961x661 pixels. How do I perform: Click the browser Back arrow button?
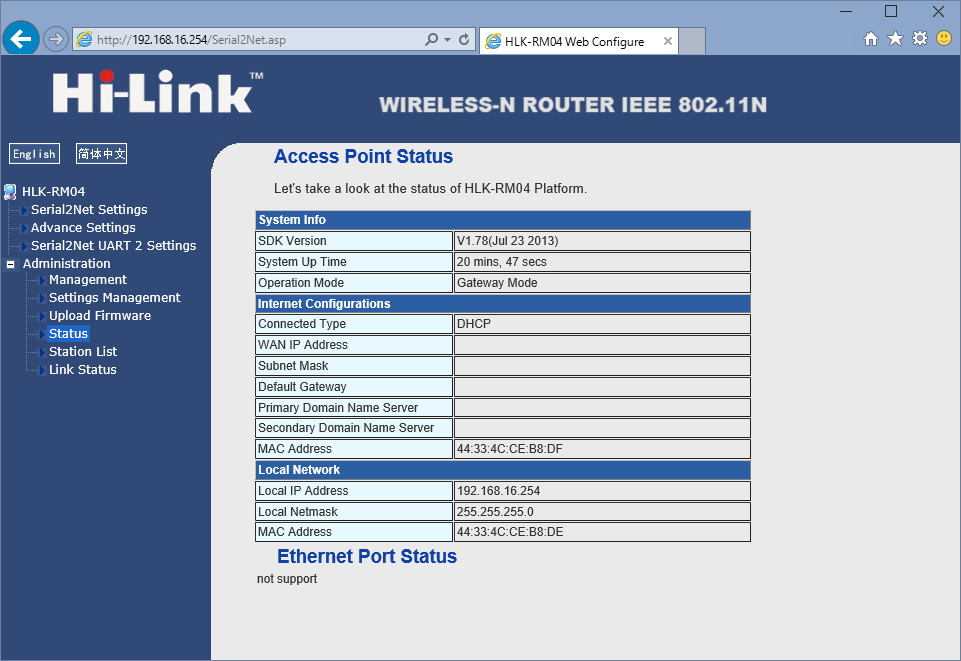click(x=21, y=40)
